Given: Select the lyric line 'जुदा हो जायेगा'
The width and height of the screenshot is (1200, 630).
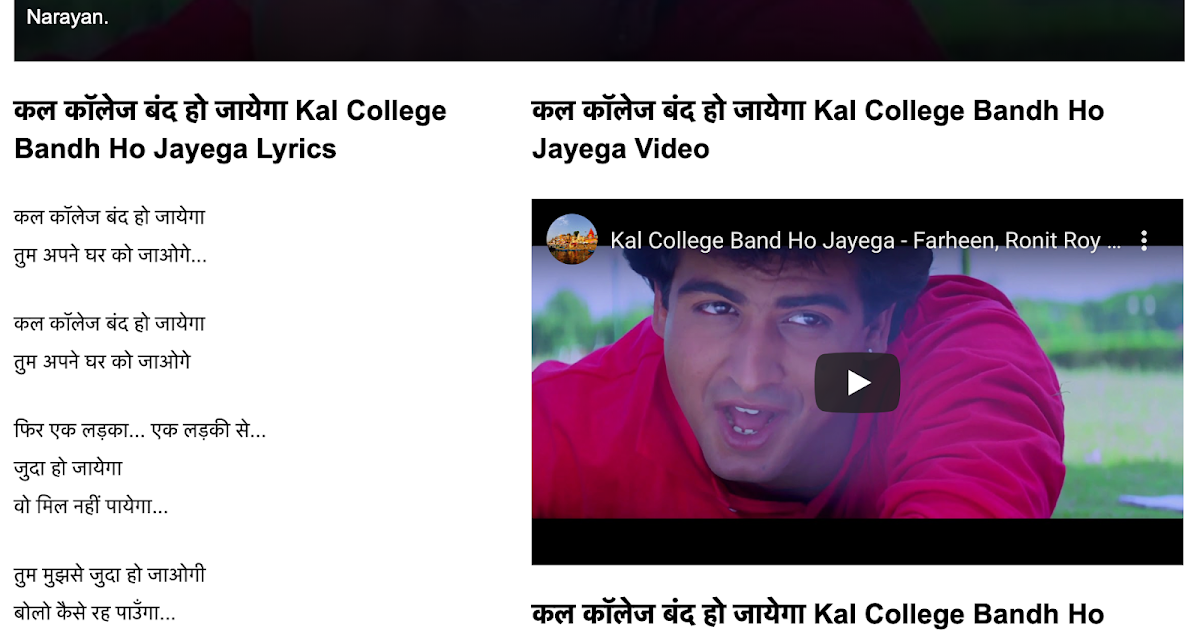Looking at the screenshot, I should pyautogui.click(x=68, y=467).
